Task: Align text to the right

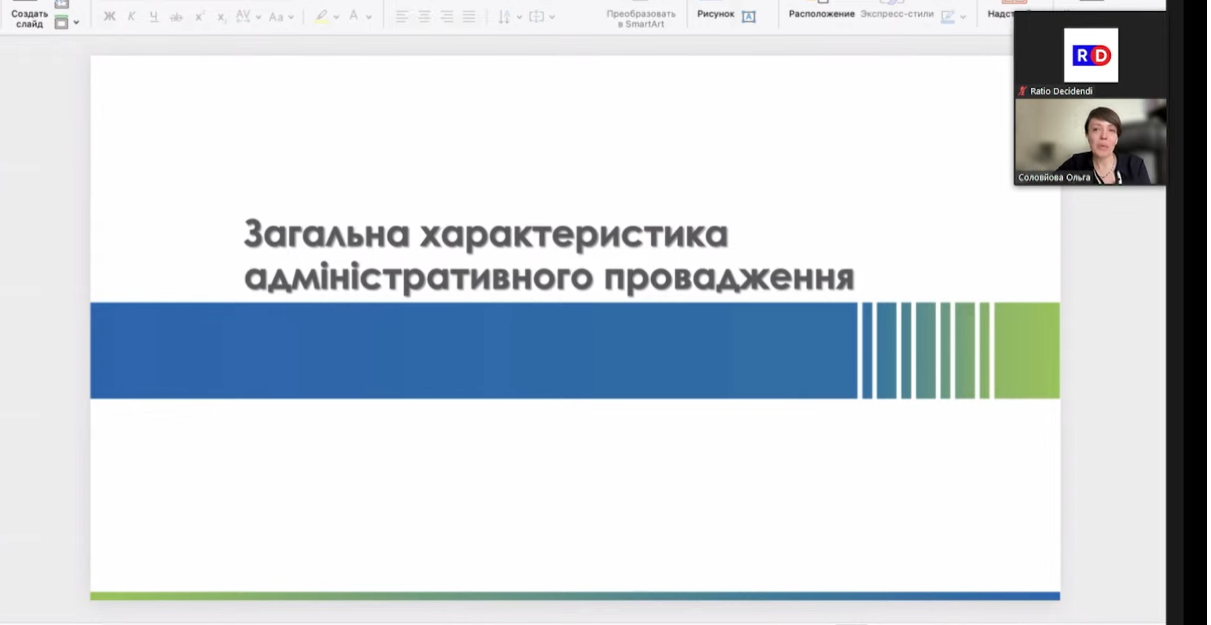Action: [446, 17]
